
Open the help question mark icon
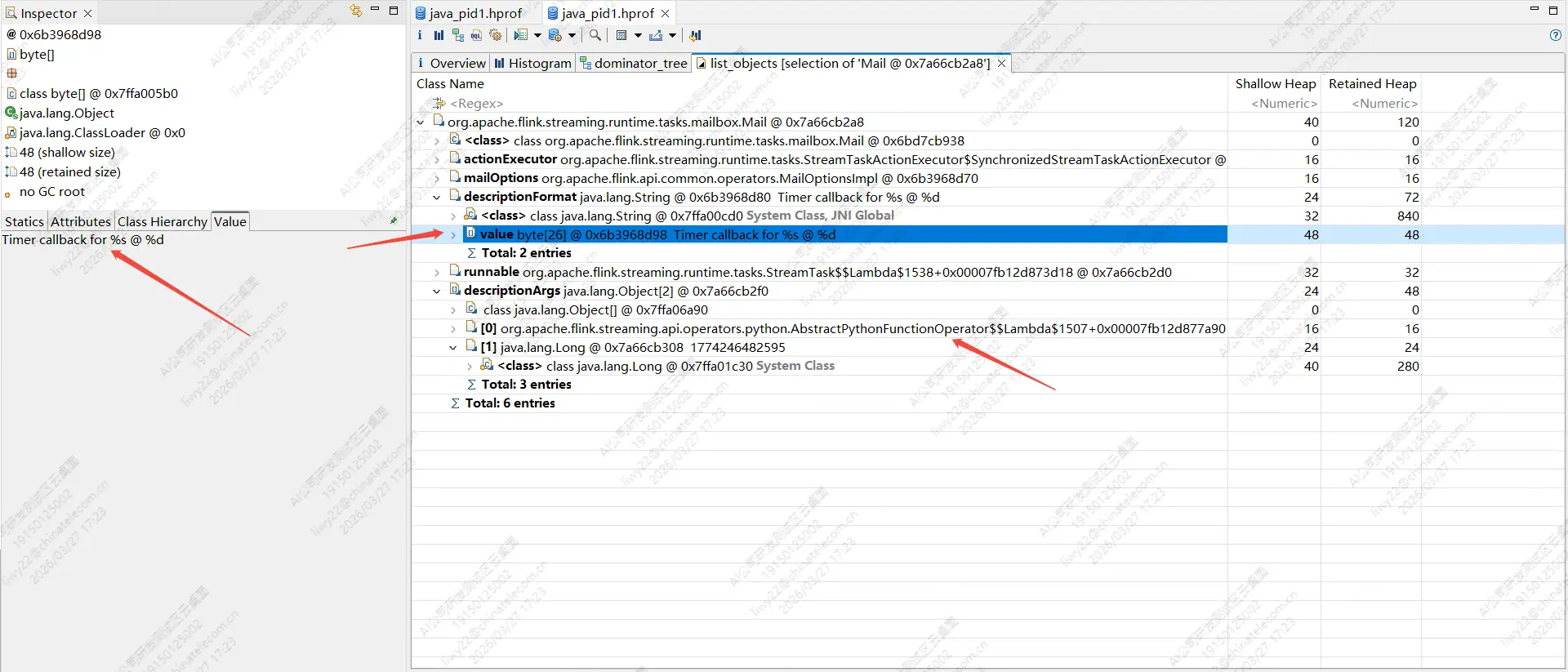point(1556,35)
